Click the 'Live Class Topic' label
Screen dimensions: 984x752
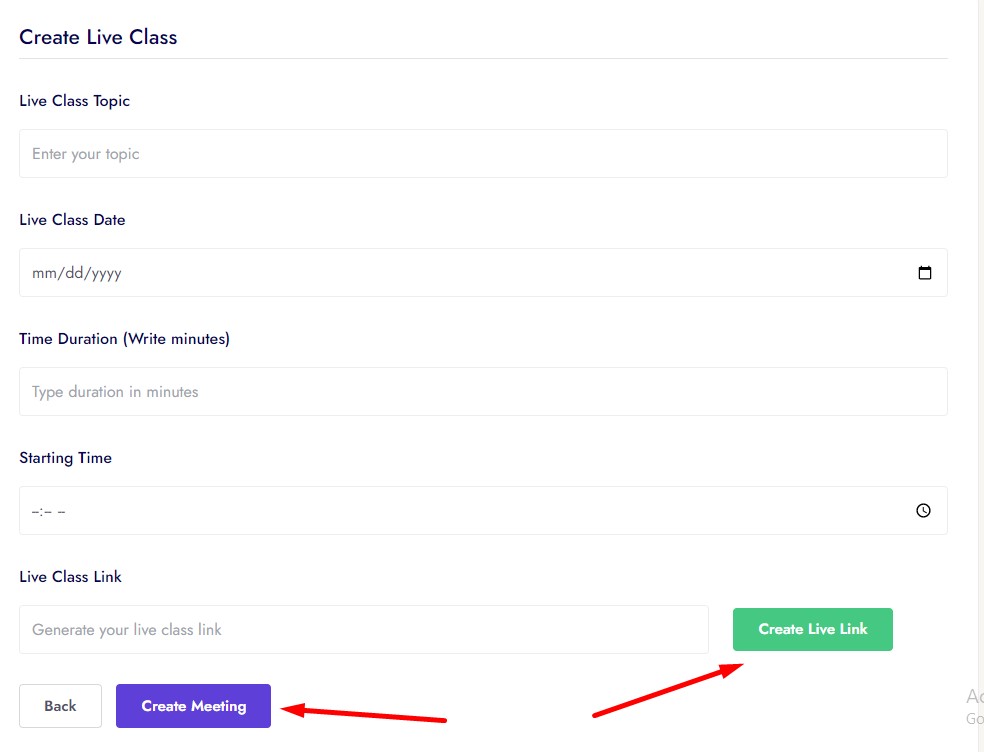tap(74, 101)
